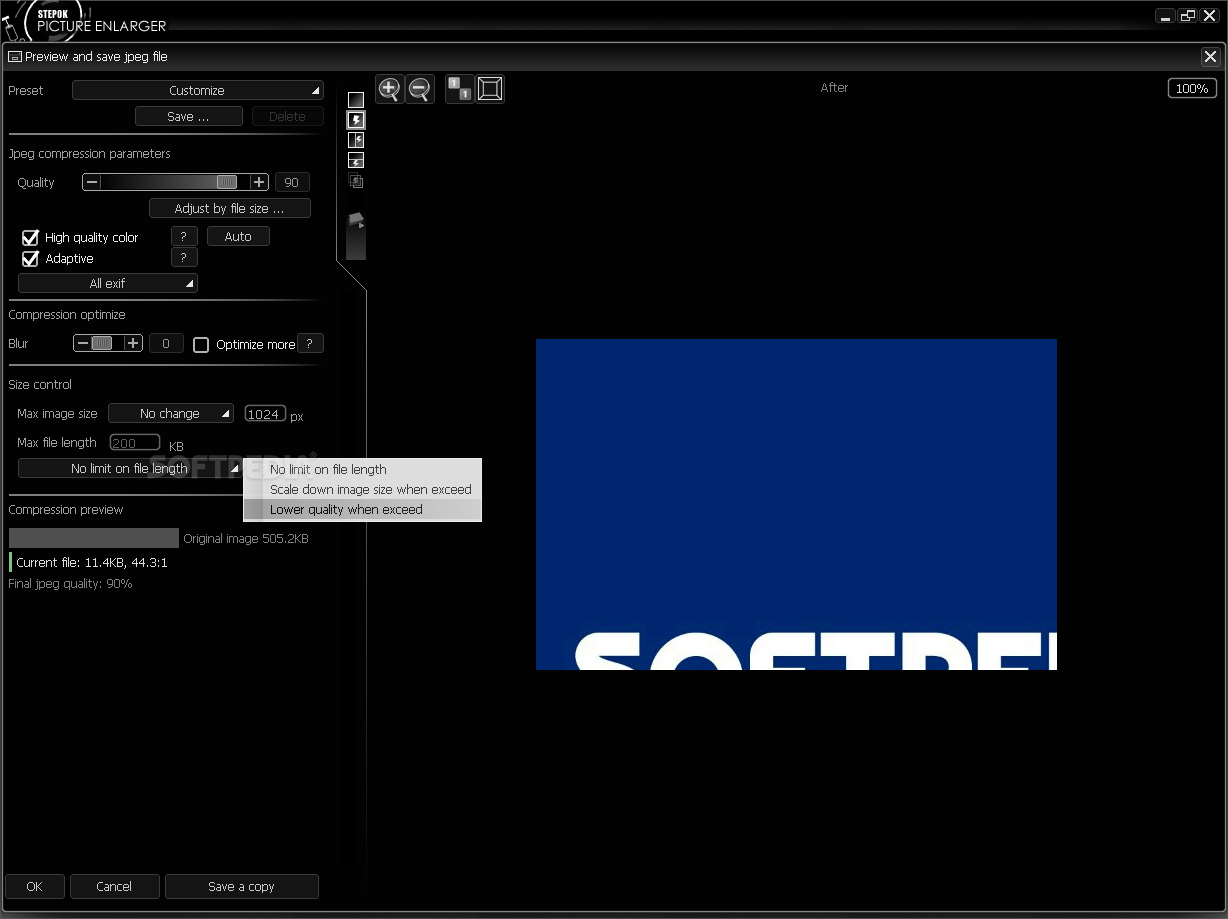Click the 'Final jpeg quality: 90%' text
The width and height of the screenshot is (1228, 919).
(x=70, y=584)
